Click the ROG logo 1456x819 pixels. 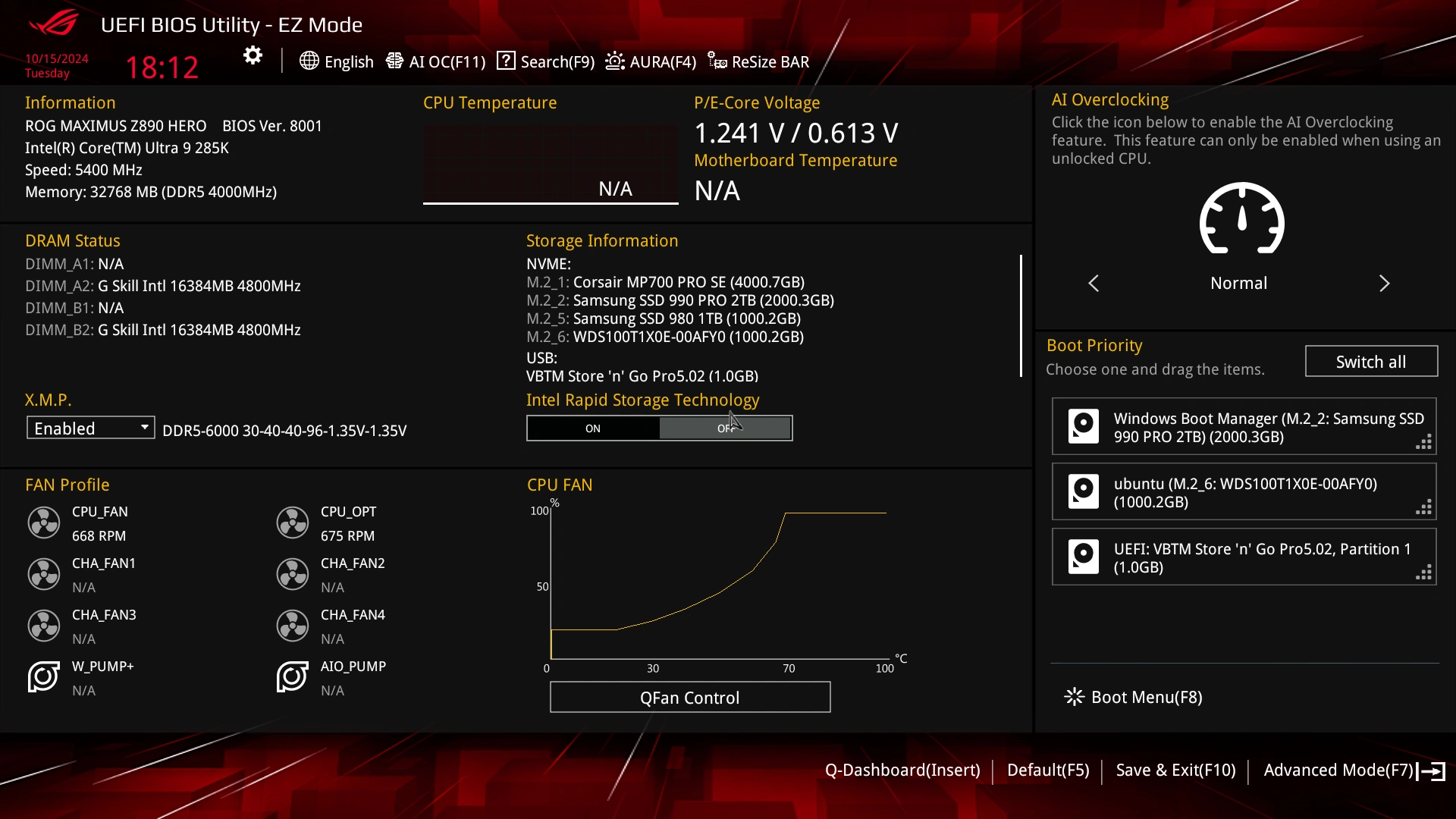pyautogui.click(x=53, y=23)
